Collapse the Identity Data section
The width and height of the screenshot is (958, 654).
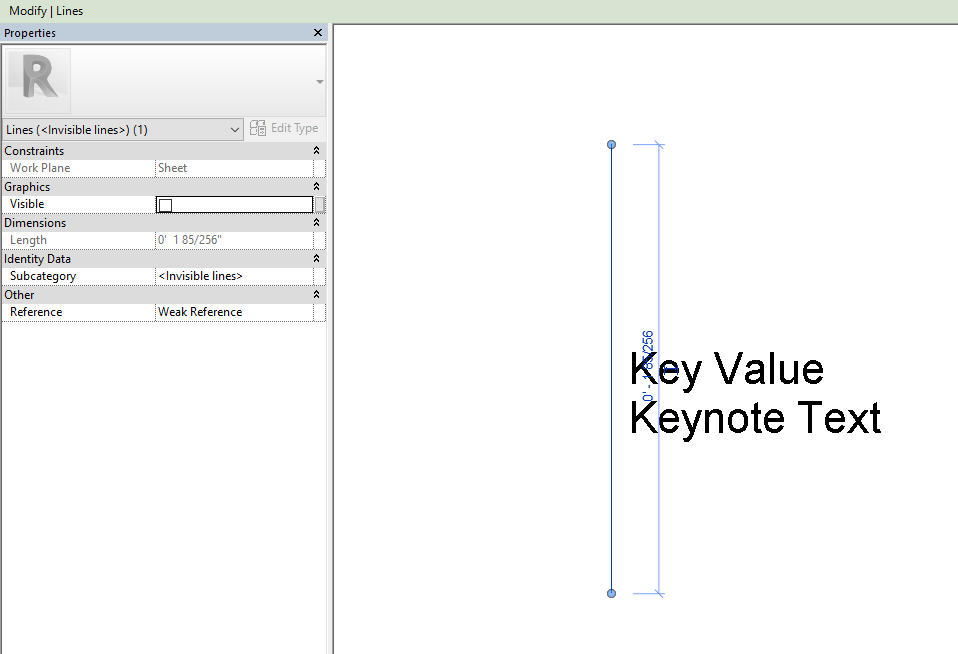[x=316, y=259]
